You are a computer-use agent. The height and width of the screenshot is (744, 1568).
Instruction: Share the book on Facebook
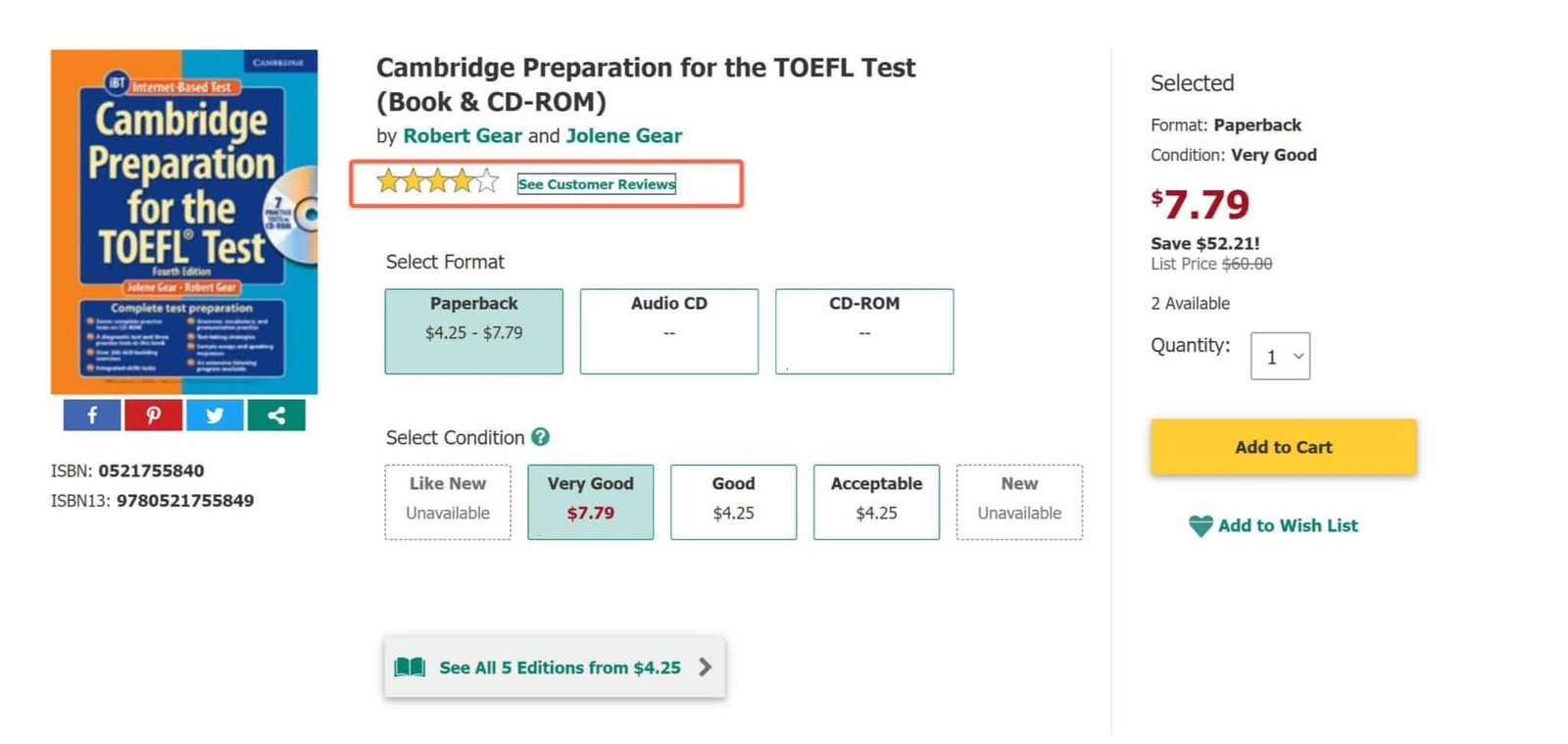[92, 416]
